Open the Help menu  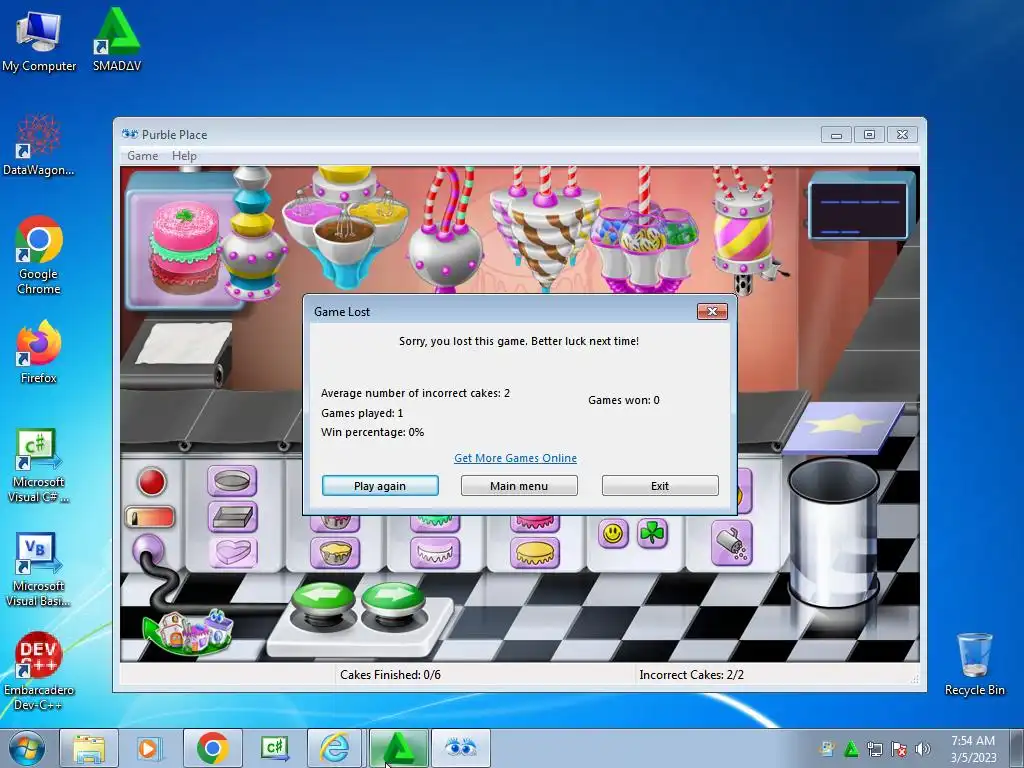click(184, 155)
